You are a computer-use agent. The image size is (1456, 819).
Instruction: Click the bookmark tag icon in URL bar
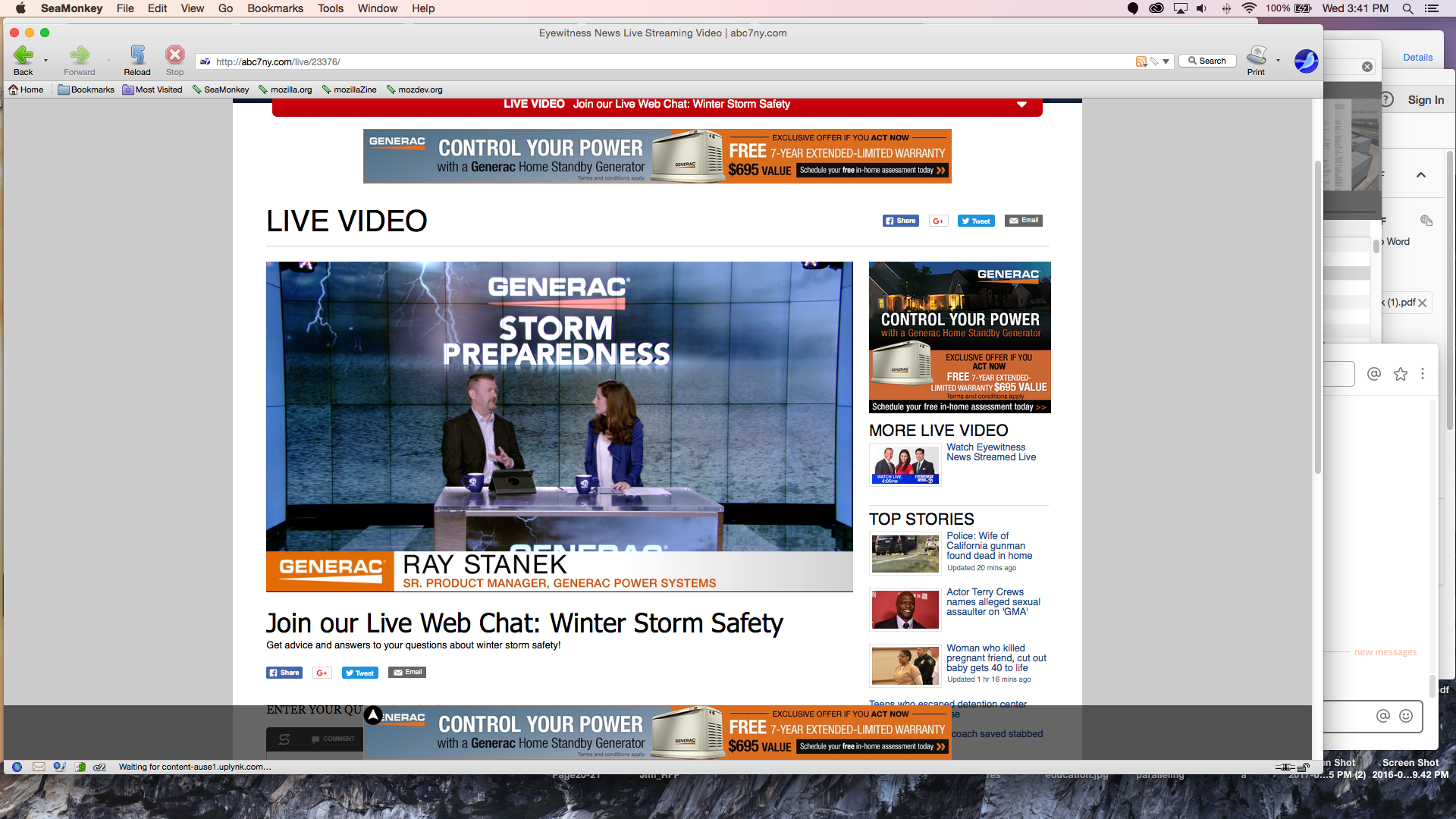1153,61
